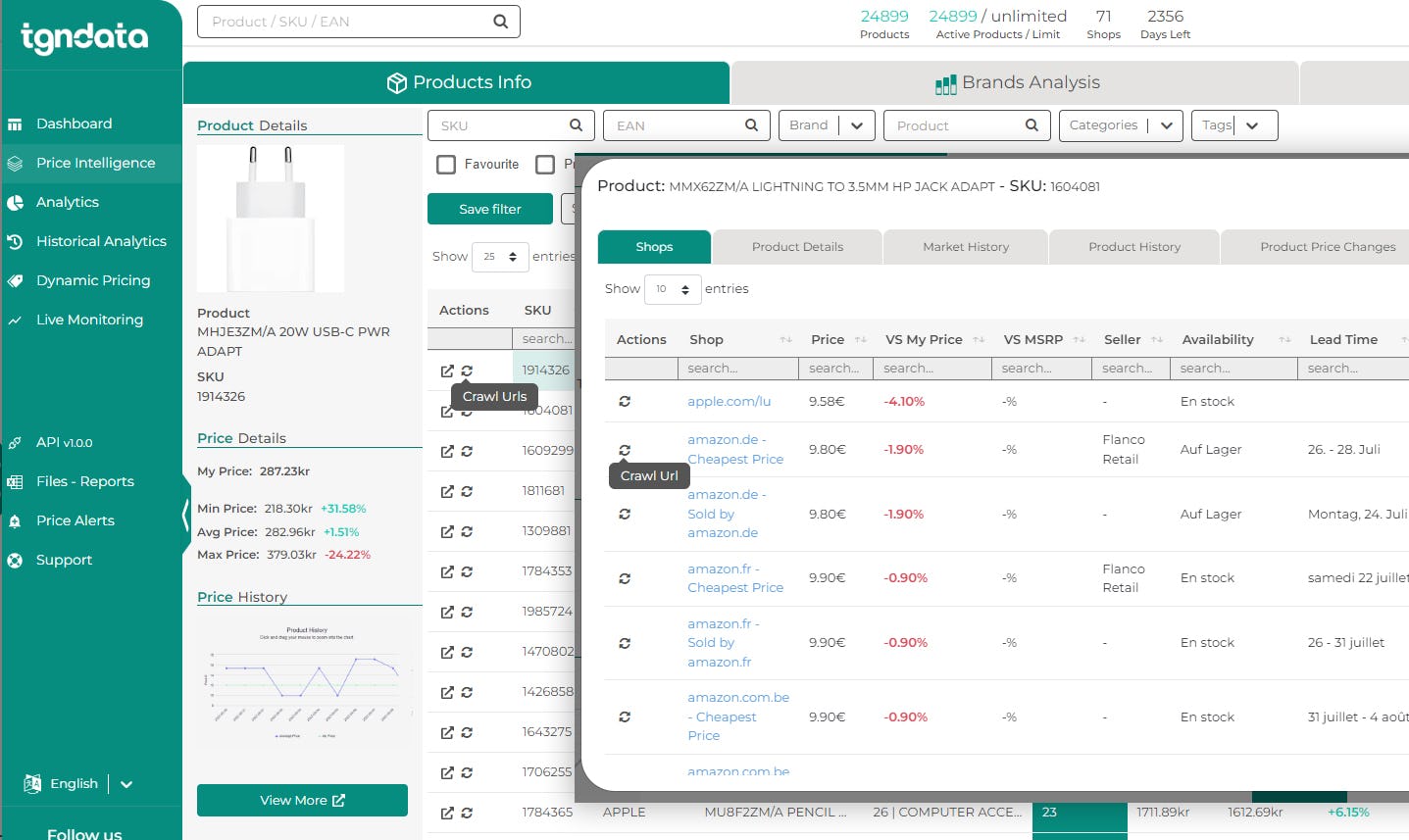Expand the English language dropdown

click(126, 784)
